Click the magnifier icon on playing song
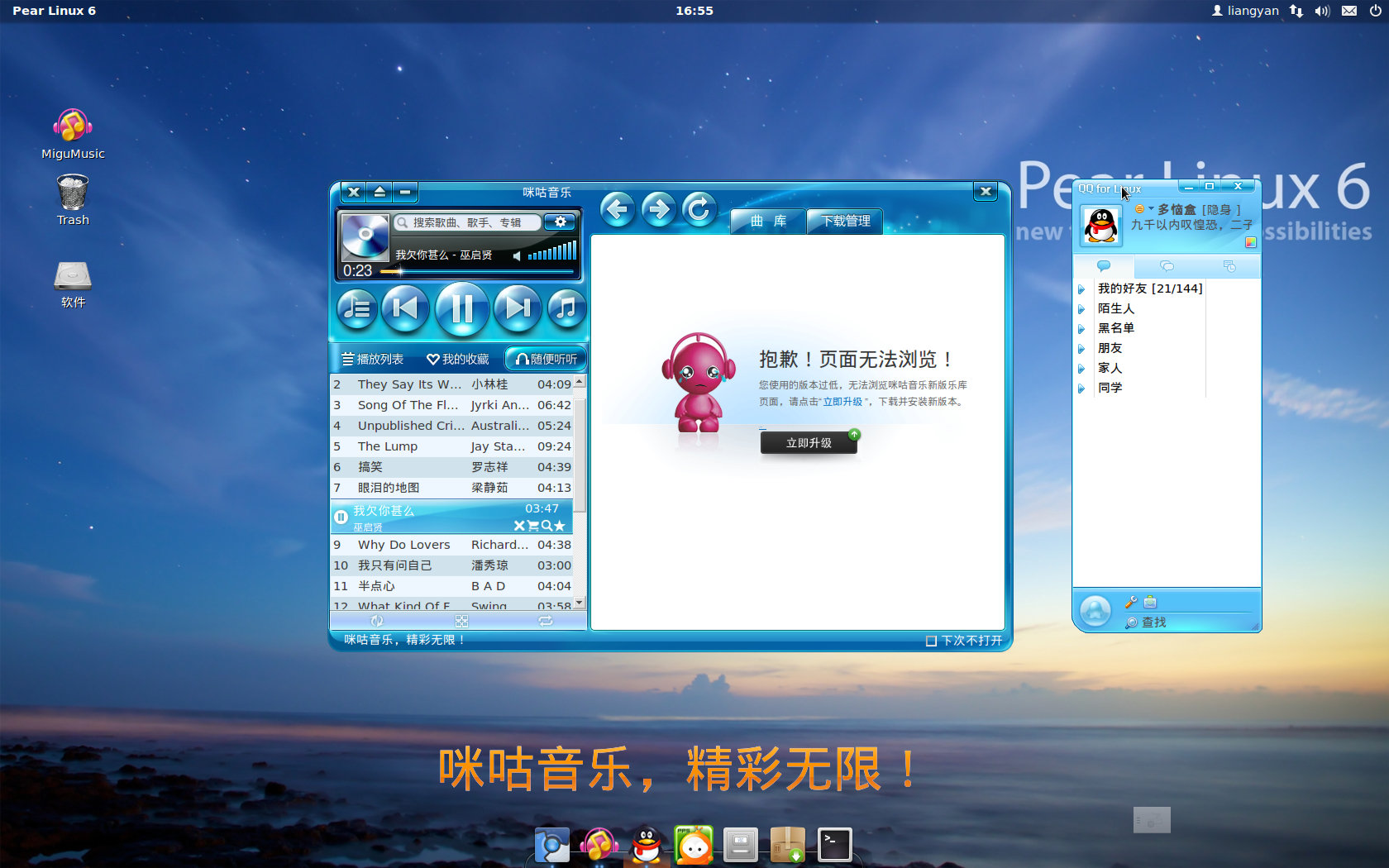The height and width of the screenshot is (868, 1389). tap(546, 526)
